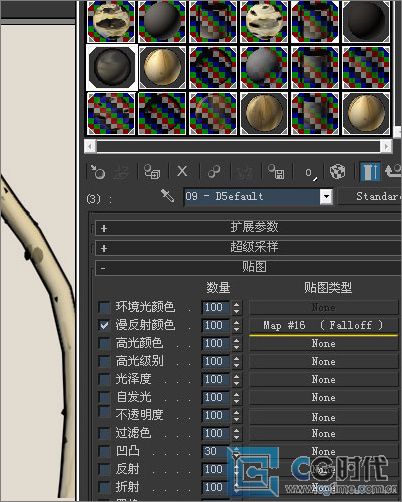Click the Reset Map/Material X icon
Image resolution: width=402 pixels, height=502 pixels.
coord(182,172)
